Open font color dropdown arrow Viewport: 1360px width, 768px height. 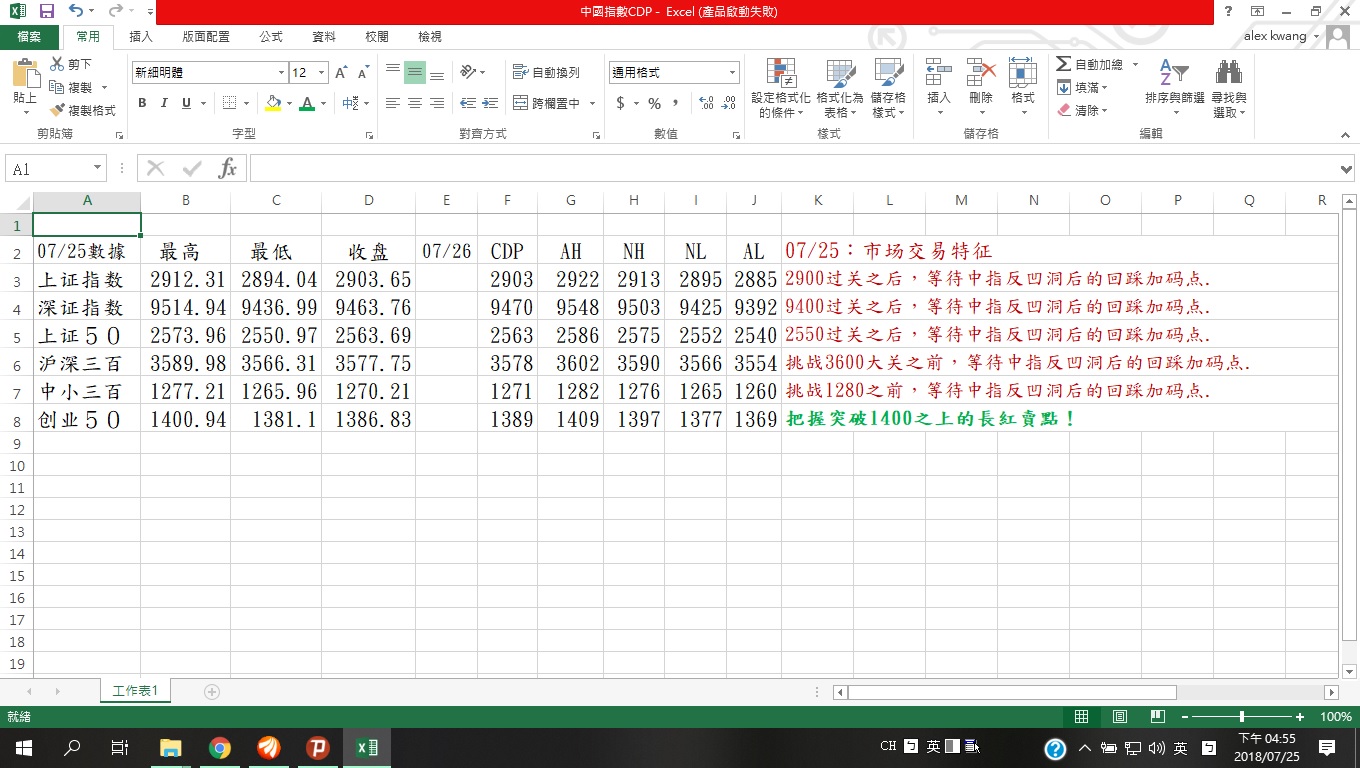click(323, 103)
